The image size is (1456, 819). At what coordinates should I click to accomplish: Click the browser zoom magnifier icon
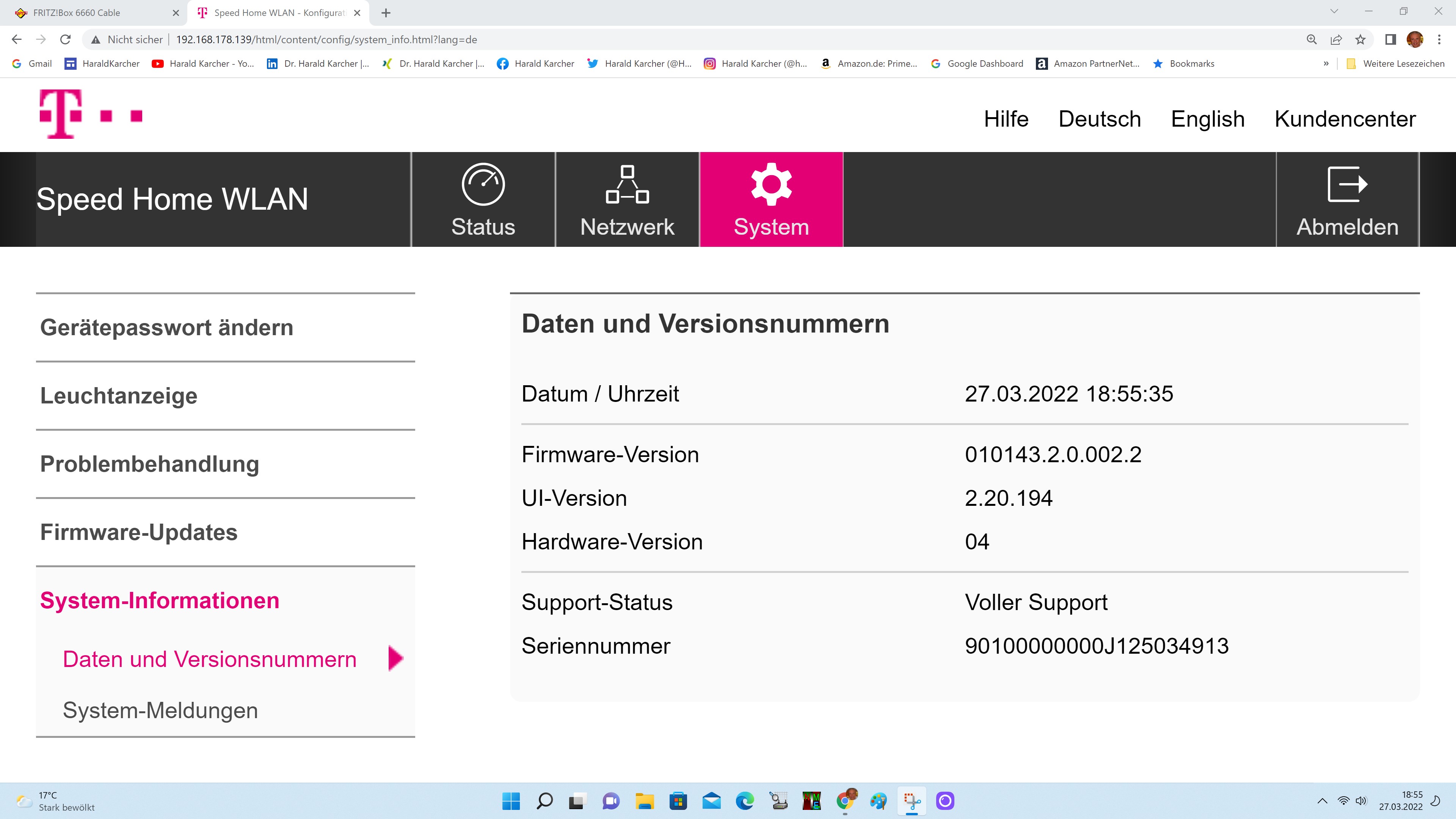coord(1311,39)
